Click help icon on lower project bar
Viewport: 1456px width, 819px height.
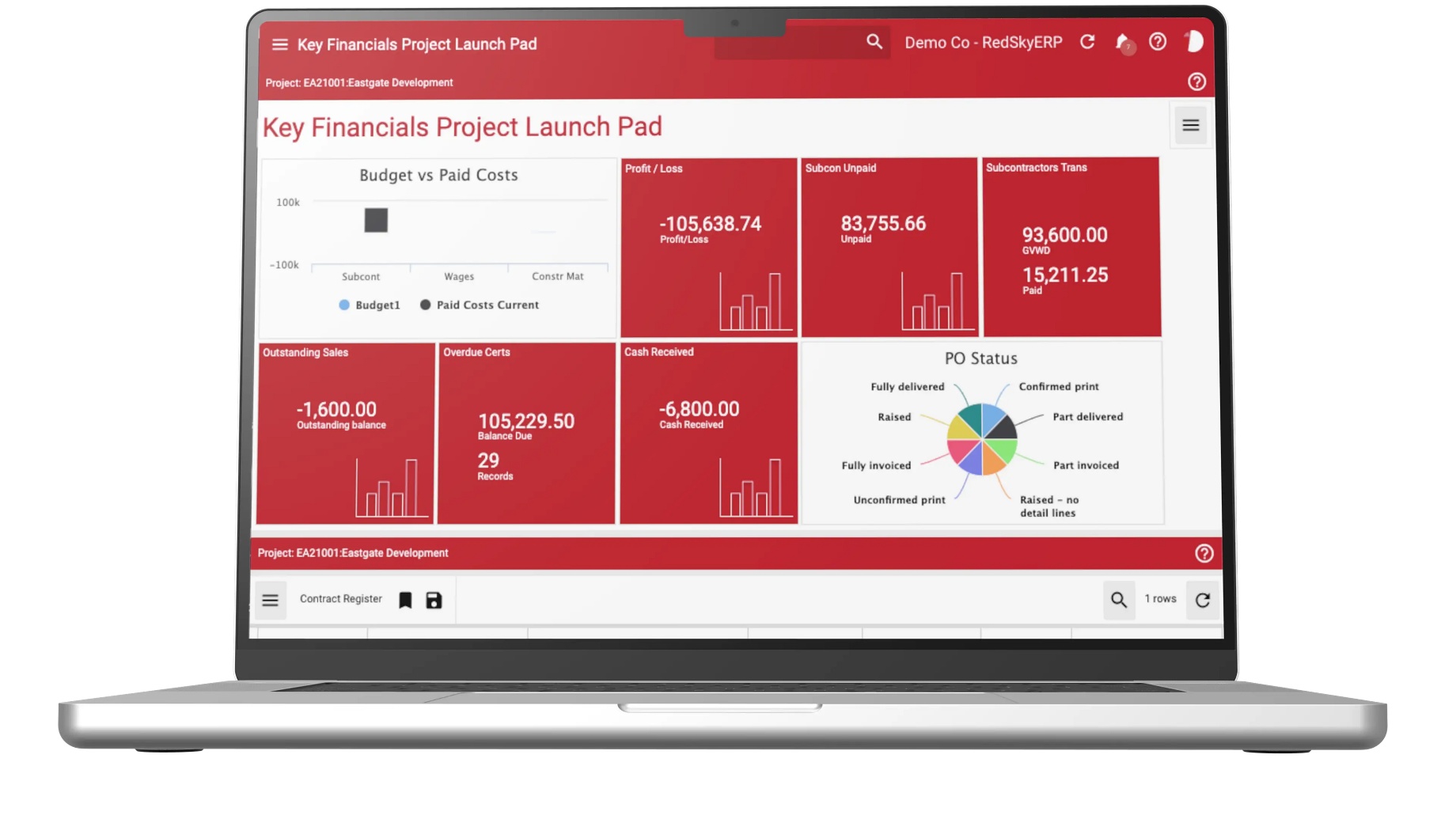[x=1204, y=553]
